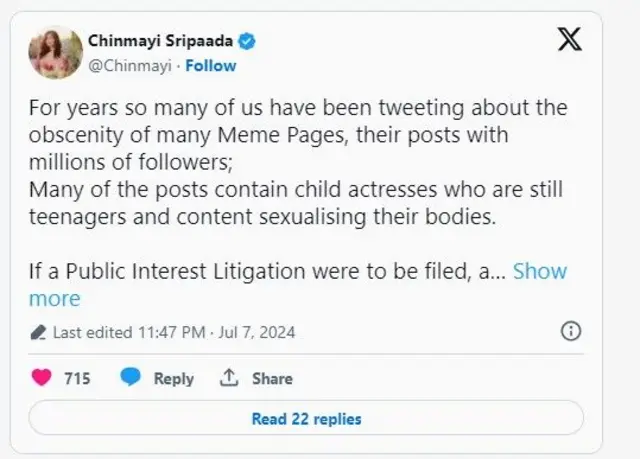Click the 715 likes count
Screen dimensions: 640x459
(77, 378)
